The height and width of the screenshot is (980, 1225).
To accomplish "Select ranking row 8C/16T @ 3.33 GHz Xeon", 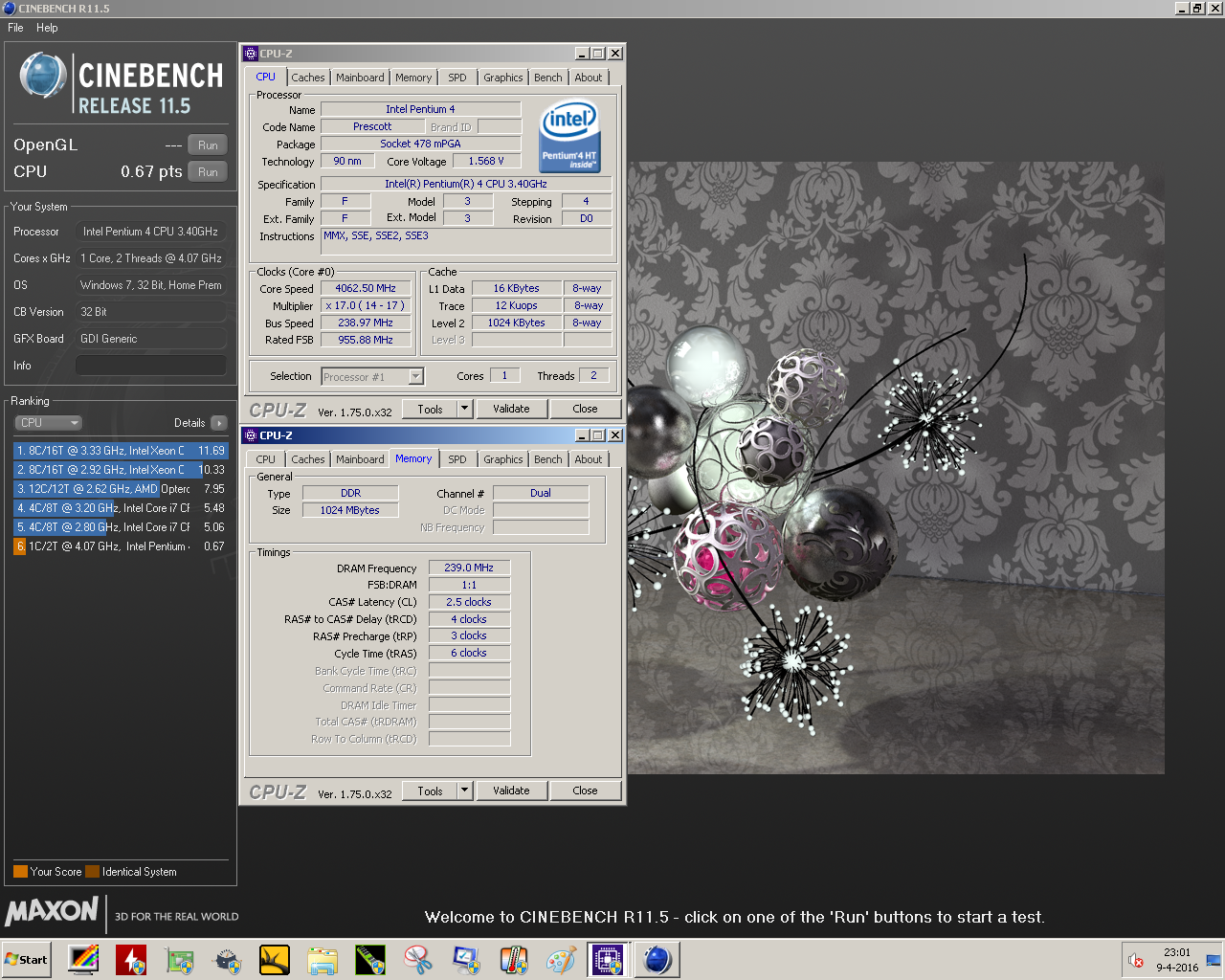I will tap(121, 451).
